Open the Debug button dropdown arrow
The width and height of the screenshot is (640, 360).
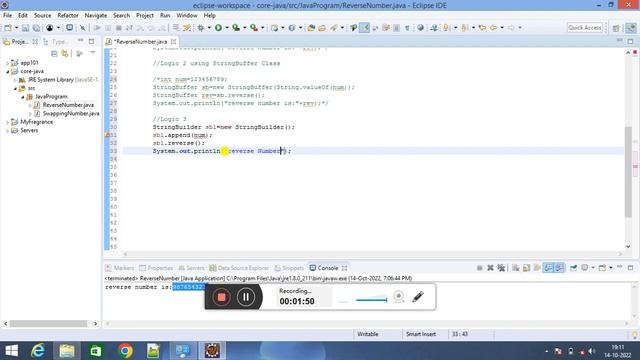tap(209, 28)
